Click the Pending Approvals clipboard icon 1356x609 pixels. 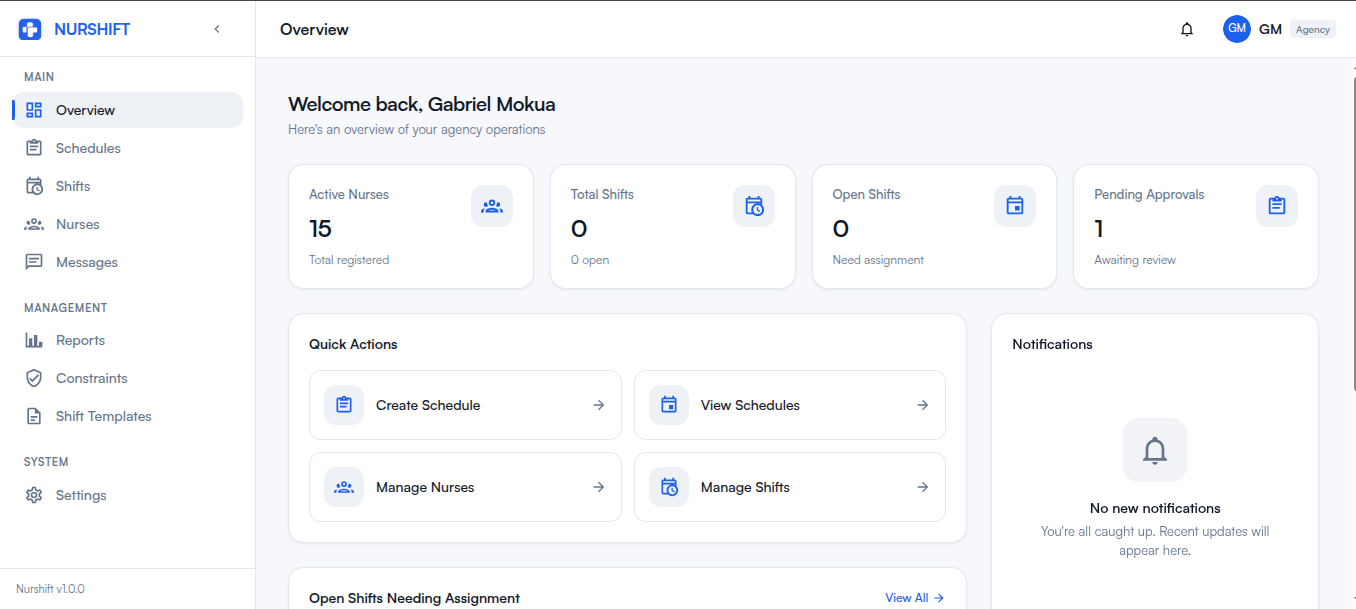[x=1276, y=206]
